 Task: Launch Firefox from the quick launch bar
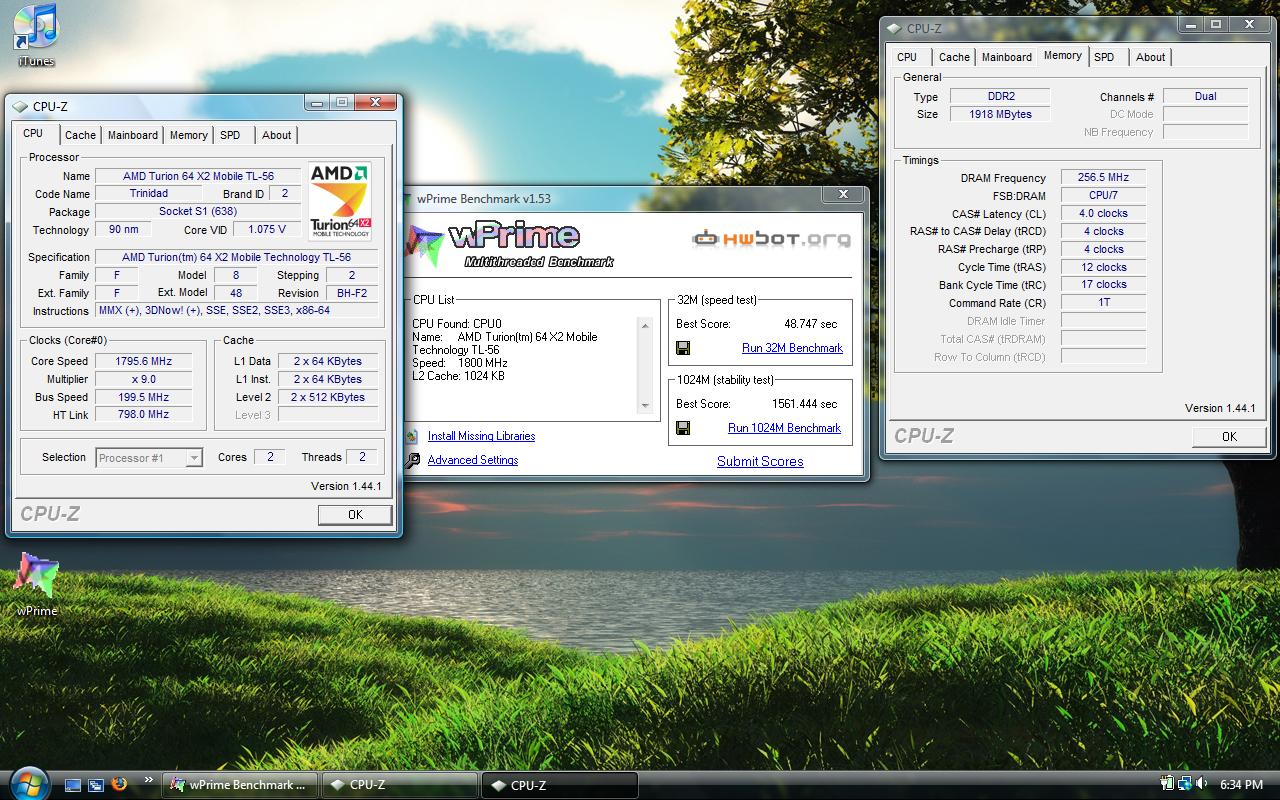click(x=119, y=785)
